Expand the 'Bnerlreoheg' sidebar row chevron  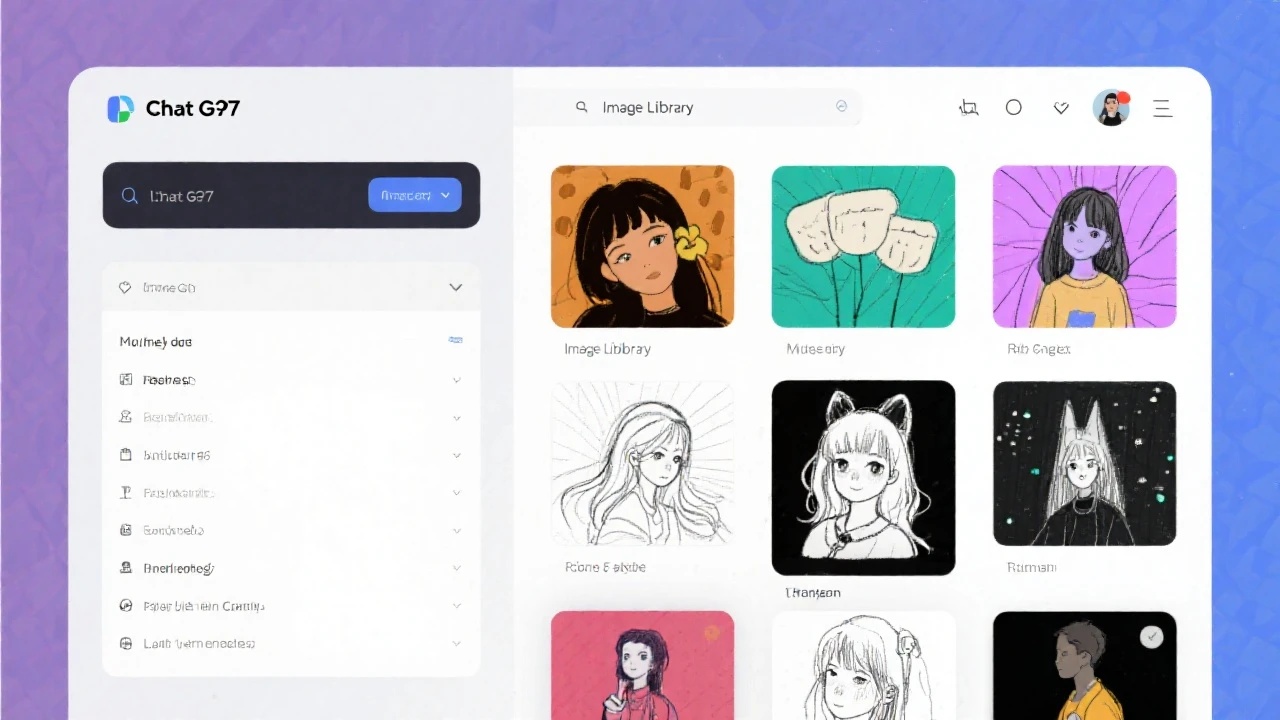pyautogui.click(x=457, y=568)
